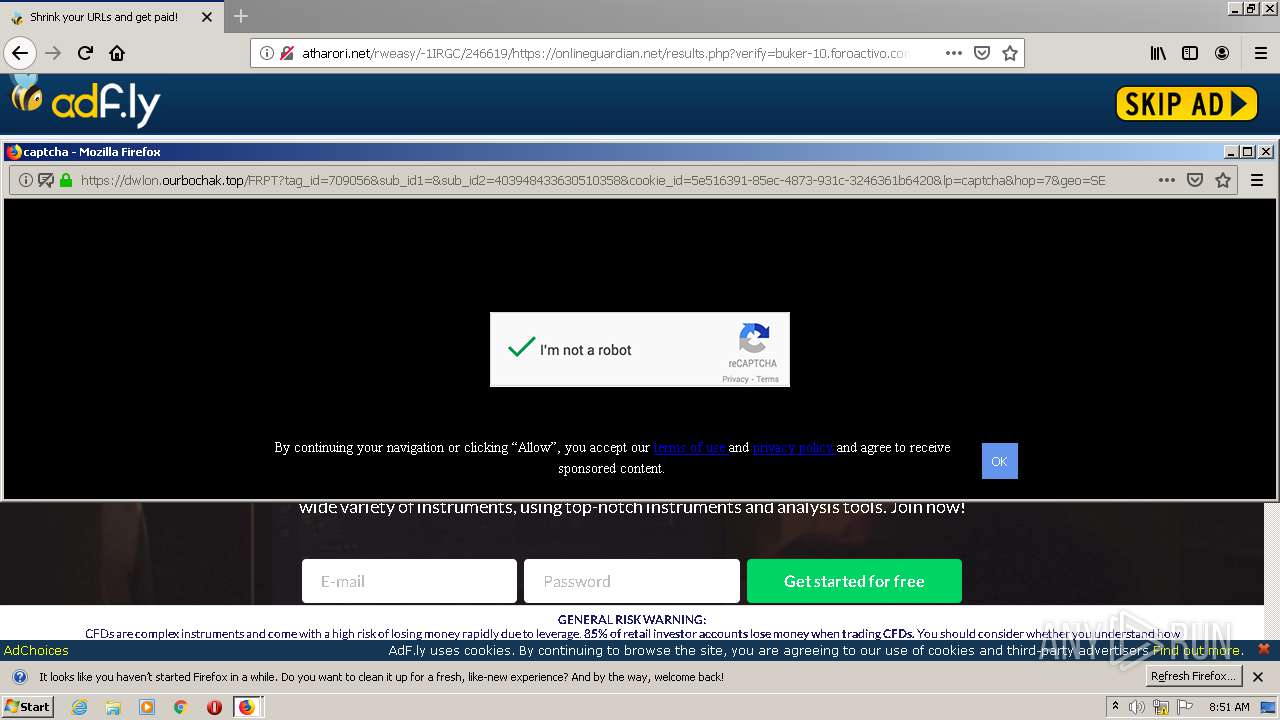Click the E-mail input field
Image resolution: width=1280 pixels, height=720 pixels.
(x=409, y=581)
